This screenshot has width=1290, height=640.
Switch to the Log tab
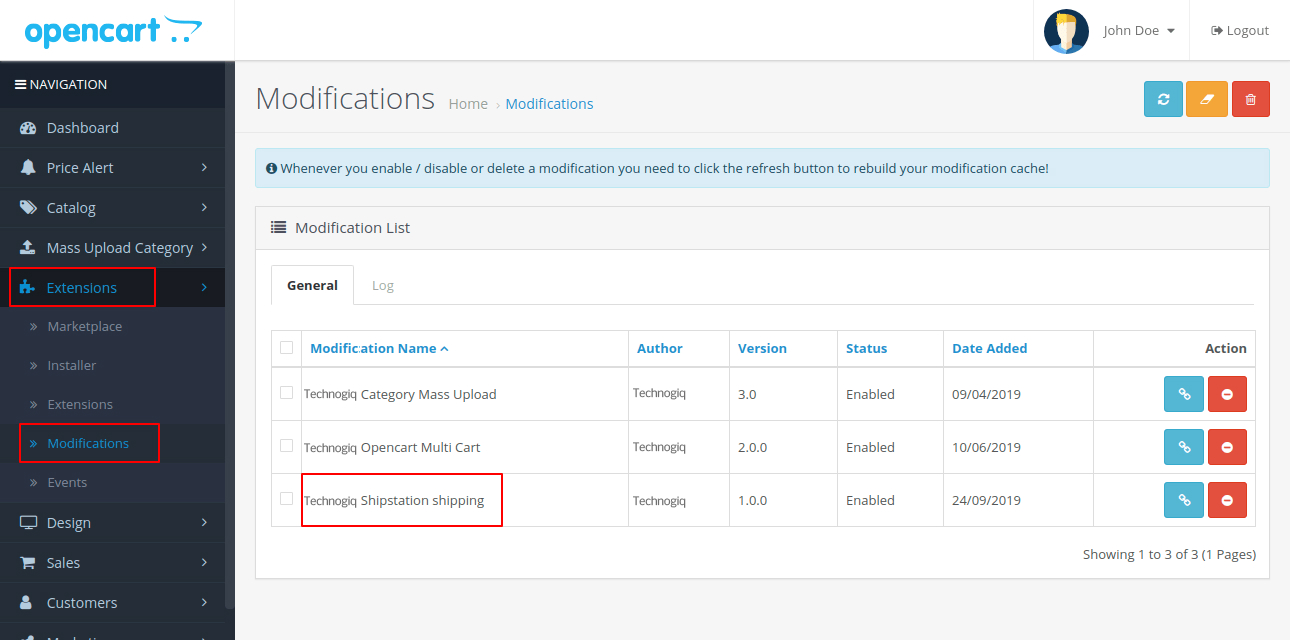coord(383,285)
